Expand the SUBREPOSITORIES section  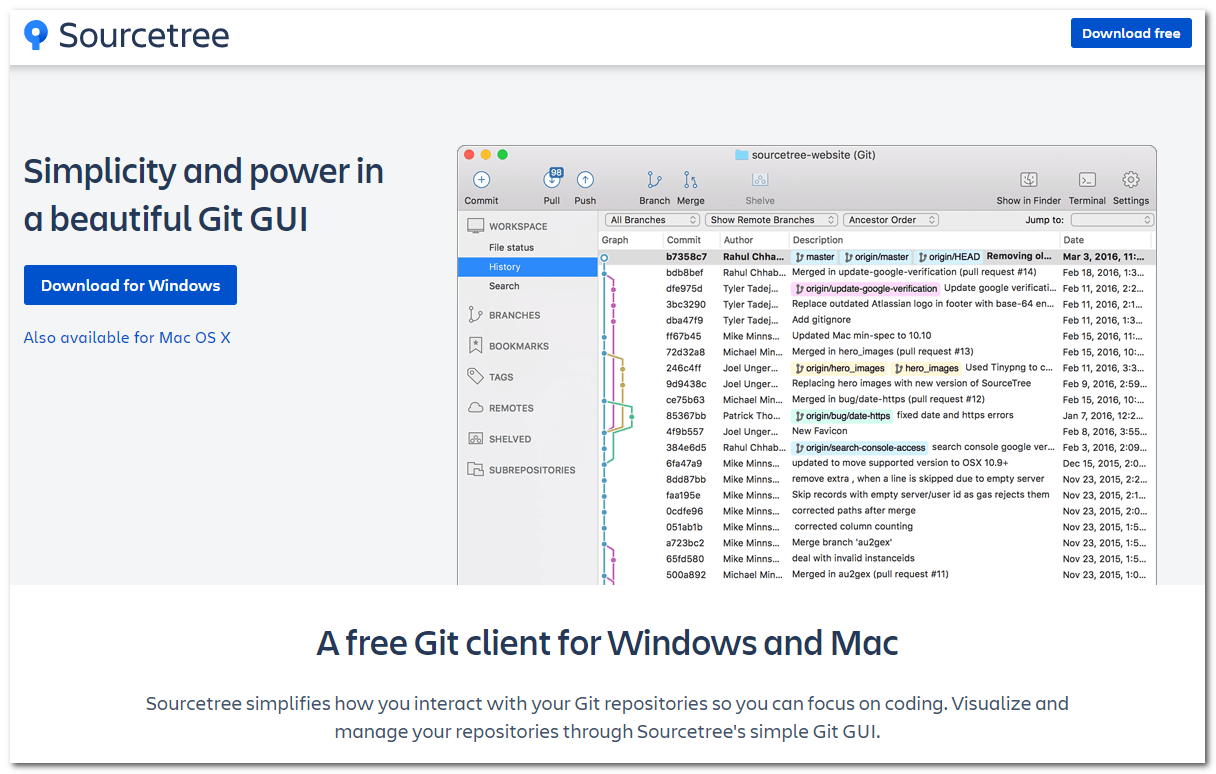[532, 470]
